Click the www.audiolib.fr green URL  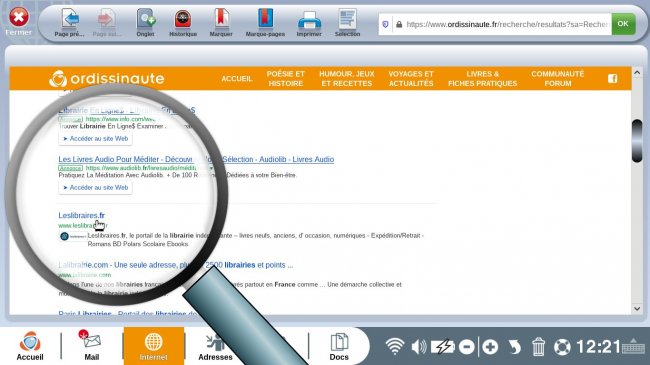click(141, 168)
